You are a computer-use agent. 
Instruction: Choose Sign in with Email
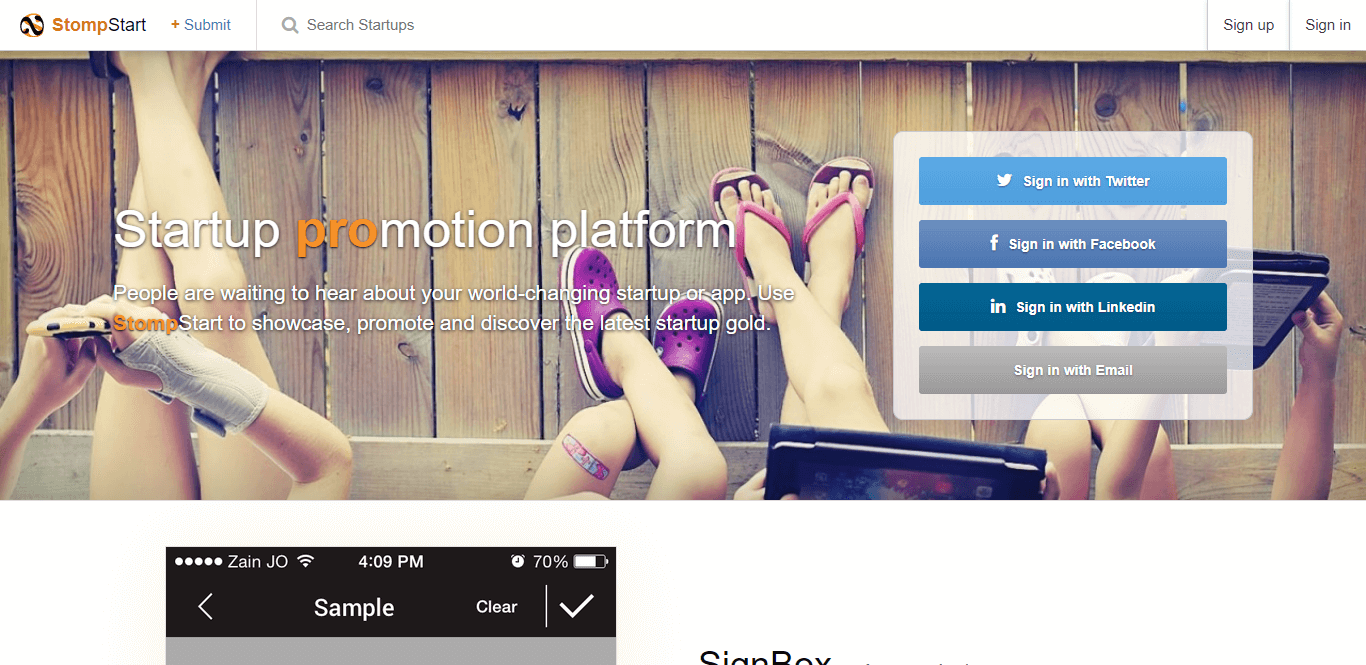coord(1073,370)
